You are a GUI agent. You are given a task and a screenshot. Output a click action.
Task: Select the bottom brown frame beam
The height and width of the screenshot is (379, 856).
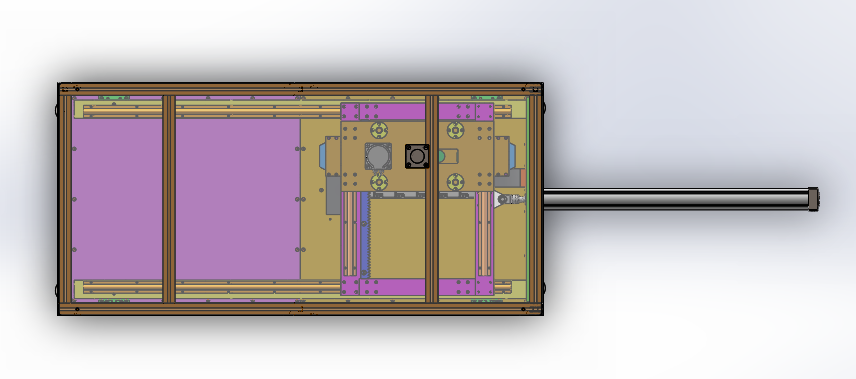[x=300, y=309]
